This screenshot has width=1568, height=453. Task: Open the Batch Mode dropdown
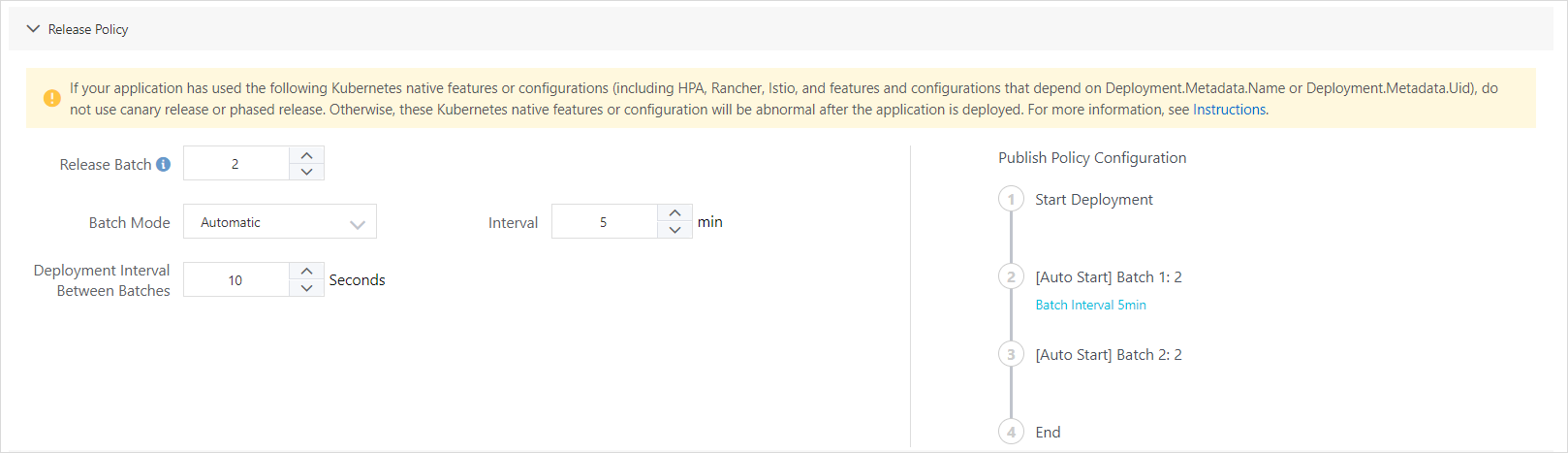(x=280, y=222)
